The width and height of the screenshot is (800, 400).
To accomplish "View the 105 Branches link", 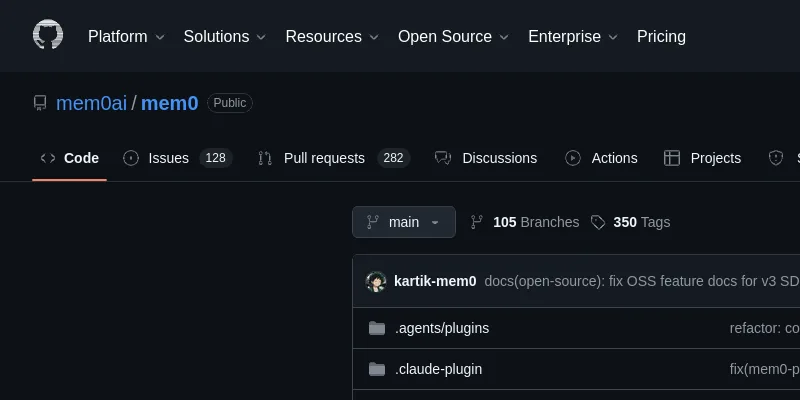I will pyautogui.click(x=525, y=222).
